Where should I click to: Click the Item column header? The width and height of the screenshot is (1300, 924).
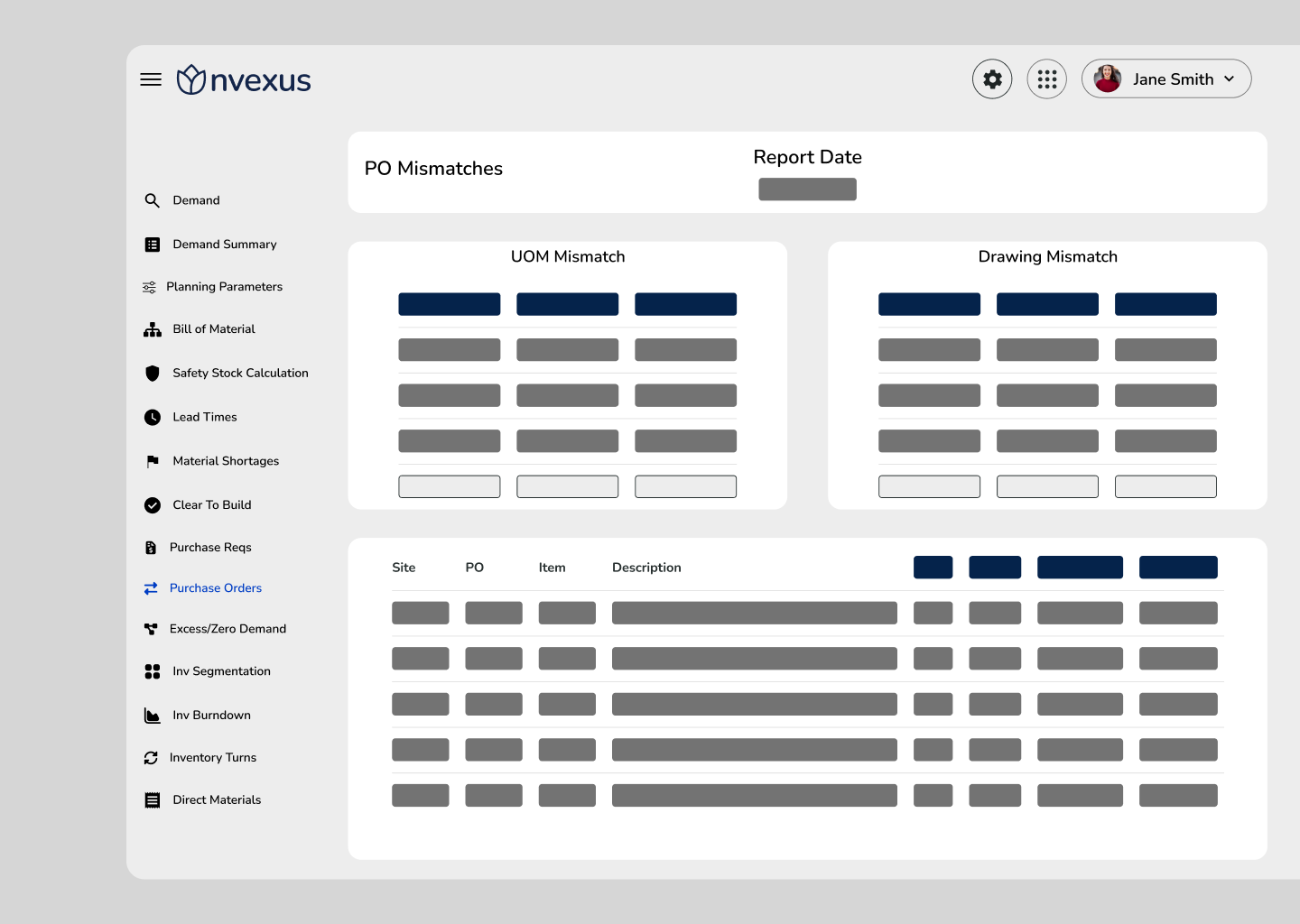pyautogui.click(x=552, y=568)
